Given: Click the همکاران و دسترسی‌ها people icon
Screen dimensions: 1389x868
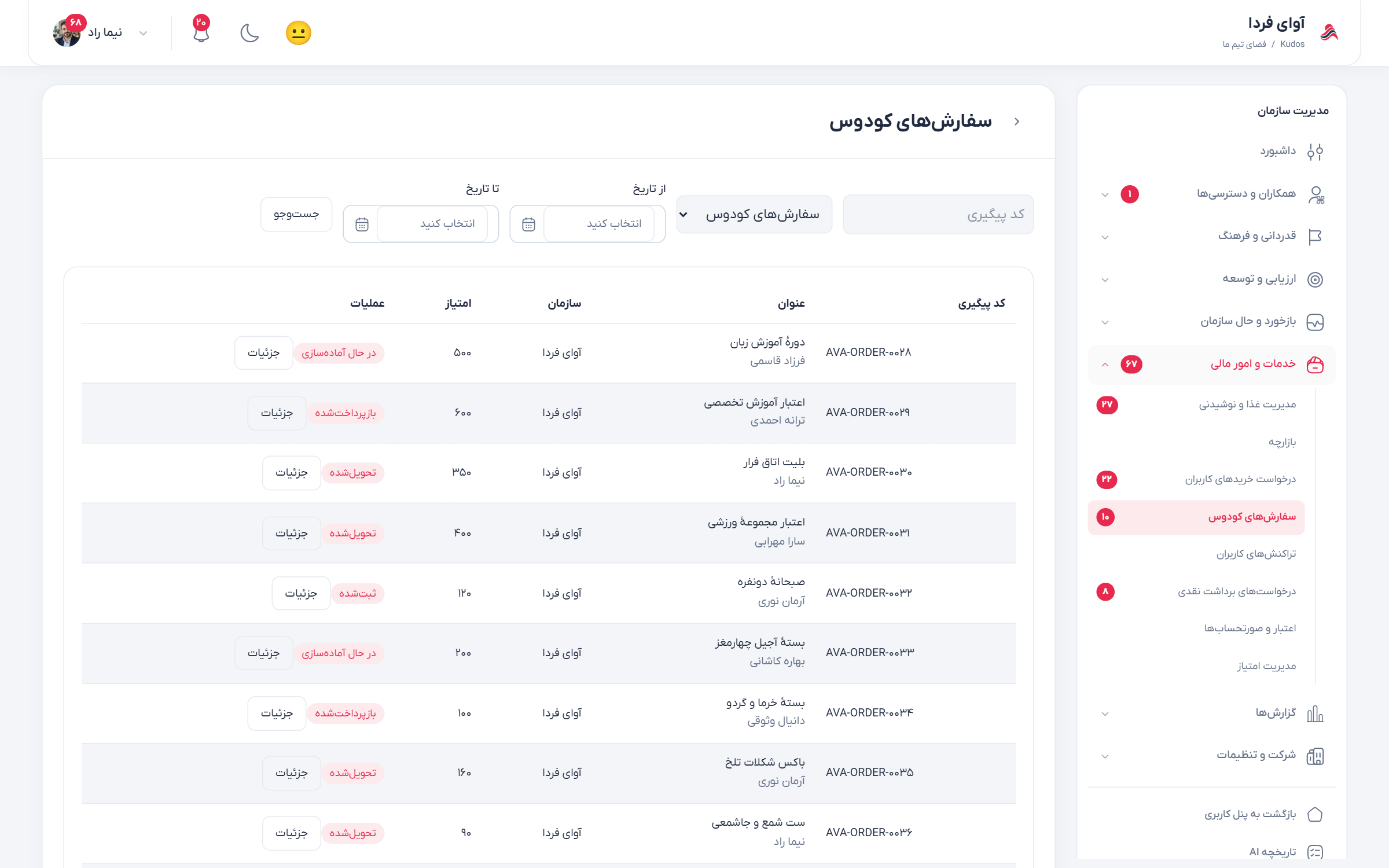Looking at the screenshot, I should 1316,194.
